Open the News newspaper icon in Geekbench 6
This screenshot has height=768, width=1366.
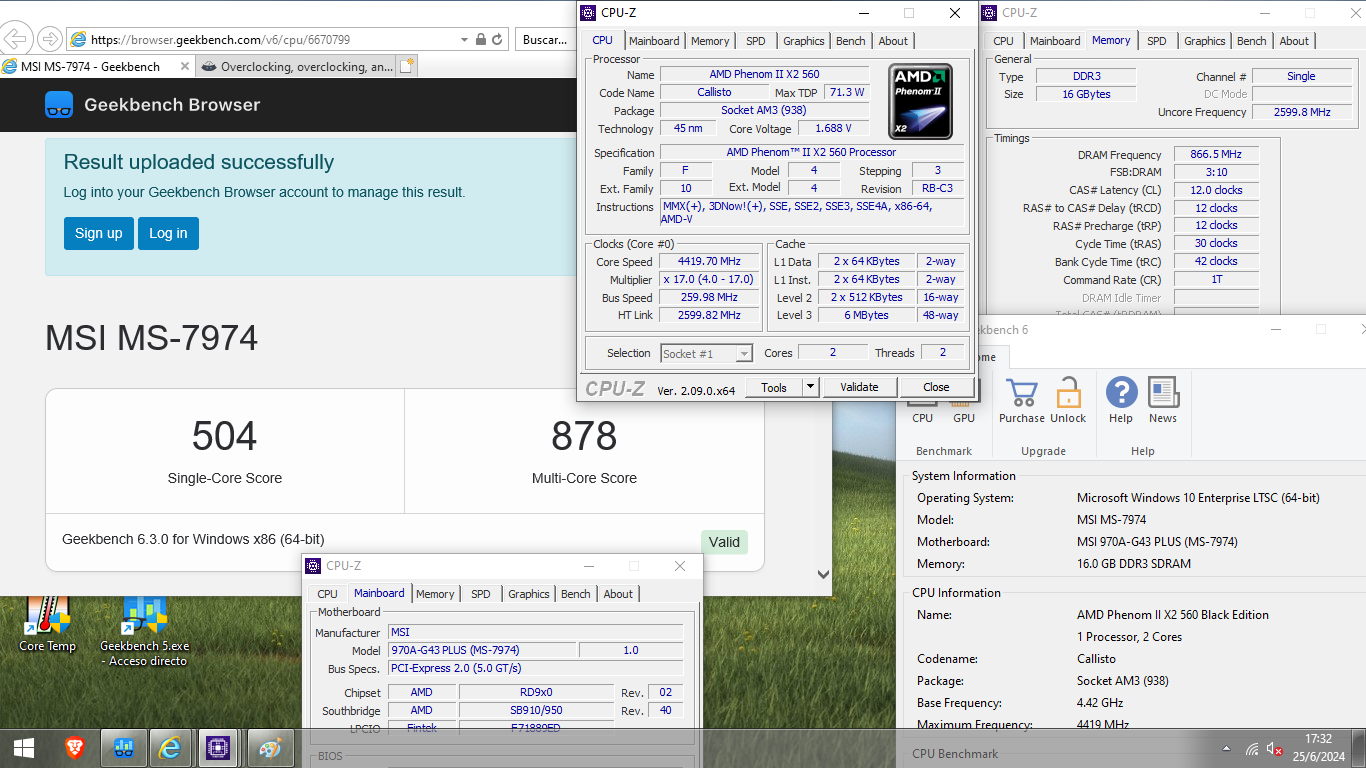point(1163,393)
